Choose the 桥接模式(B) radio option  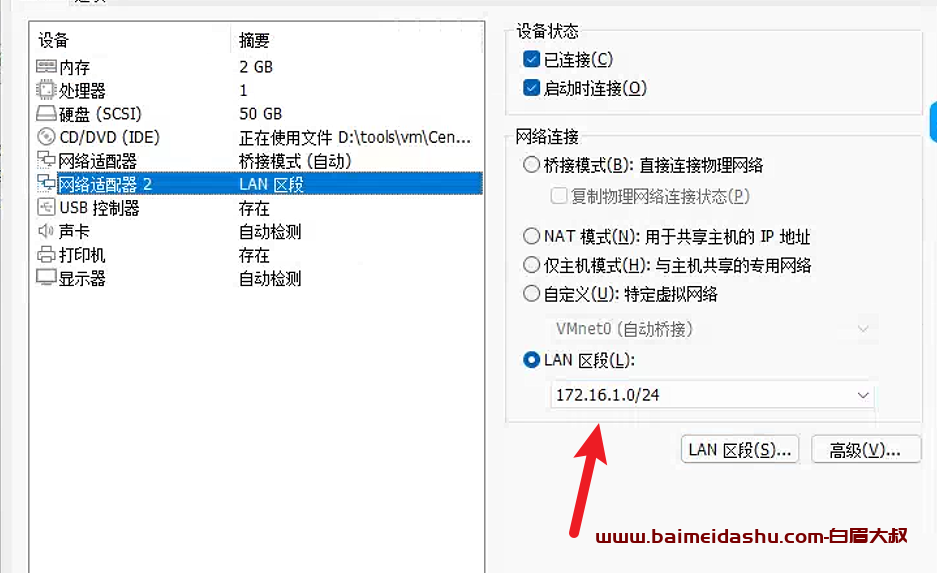[531, 164]
